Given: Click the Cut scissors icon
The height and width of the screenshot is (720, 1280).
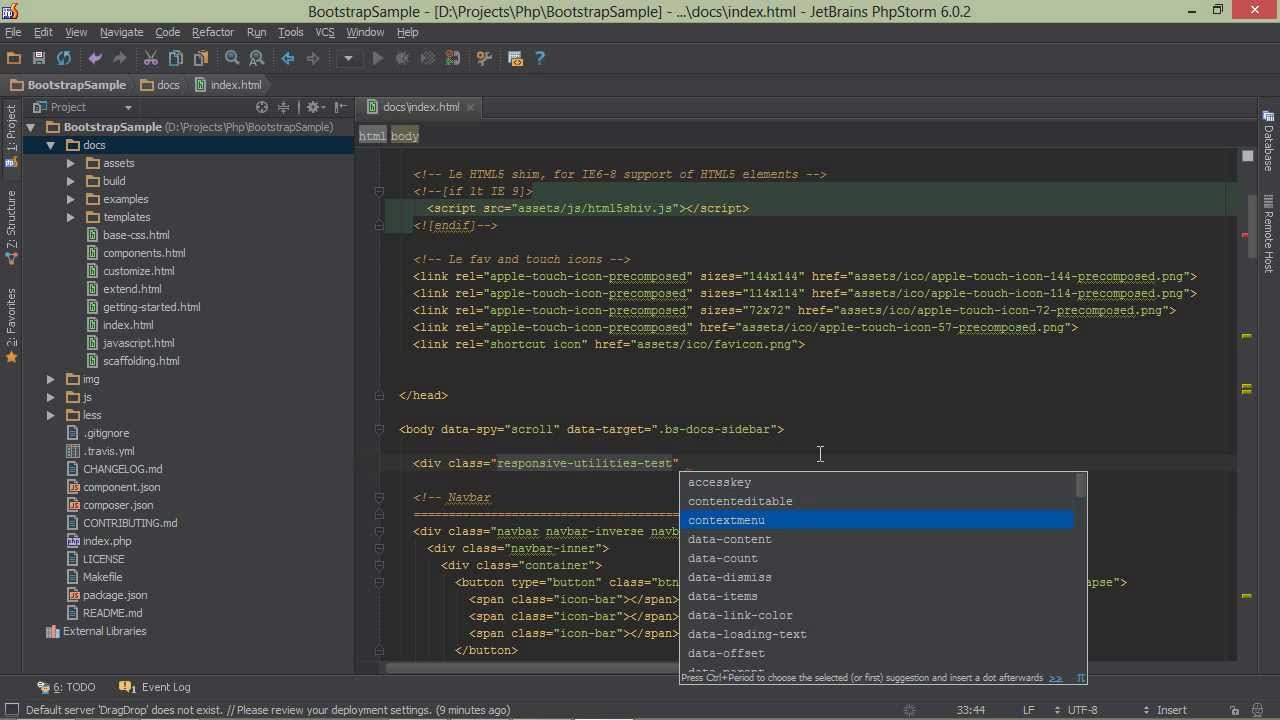Looking at the screenshot, I should (x=151, y=58).
